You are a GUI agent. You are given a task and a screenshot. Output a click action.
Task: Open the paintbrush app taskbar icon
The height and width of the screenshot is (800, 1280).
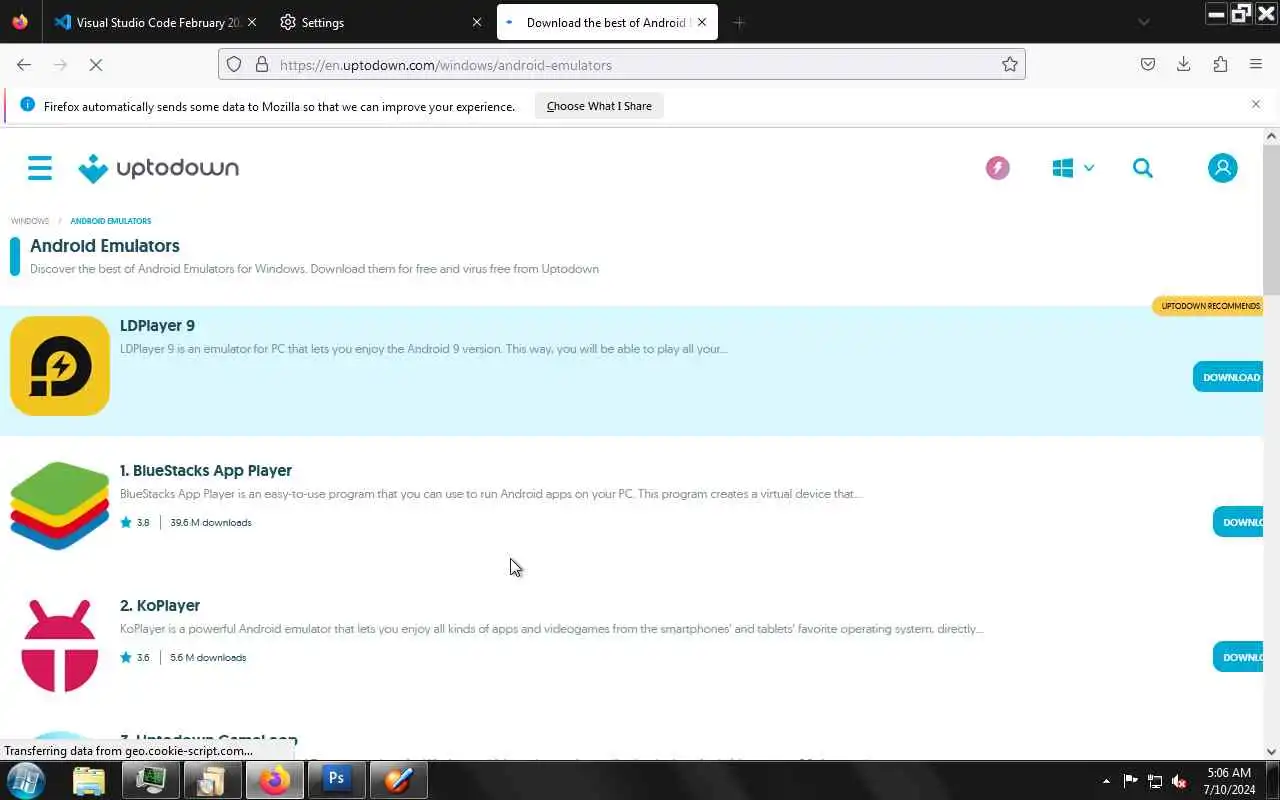[399, 780]
